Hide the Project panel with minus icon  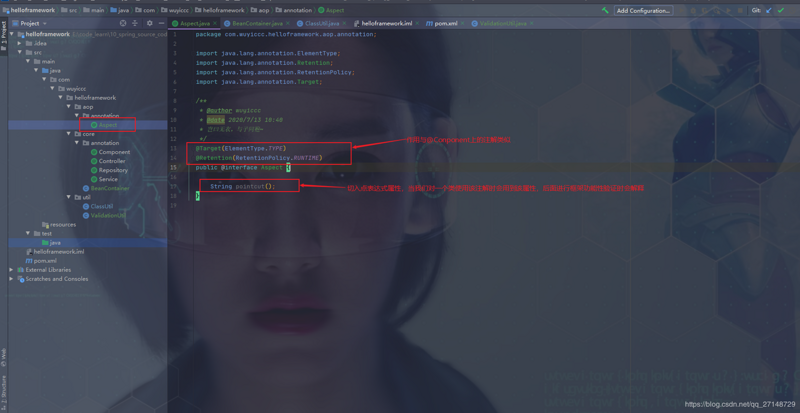[x=161, y=23]
